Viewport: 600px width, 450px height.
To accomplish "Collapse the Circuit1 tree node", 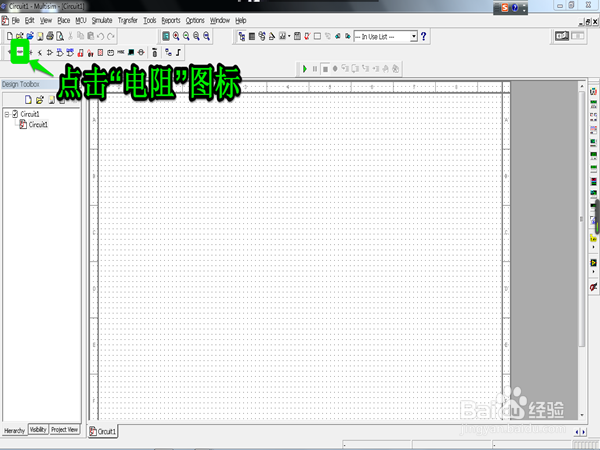I will pyautogui.click(x=7, y=114).
